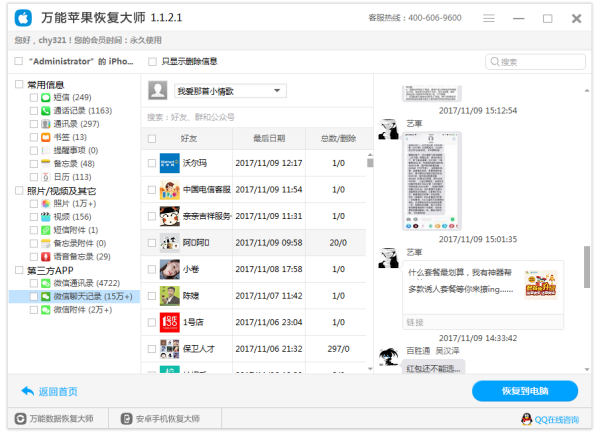Click the 通话记录 phone icon
Viewport: 600px width, 432px height.
(x=46, y=111)
